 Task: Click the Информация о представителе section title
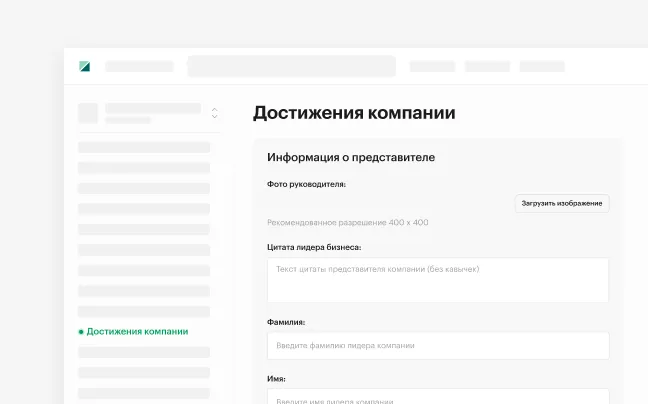click(x=351, y=157)
